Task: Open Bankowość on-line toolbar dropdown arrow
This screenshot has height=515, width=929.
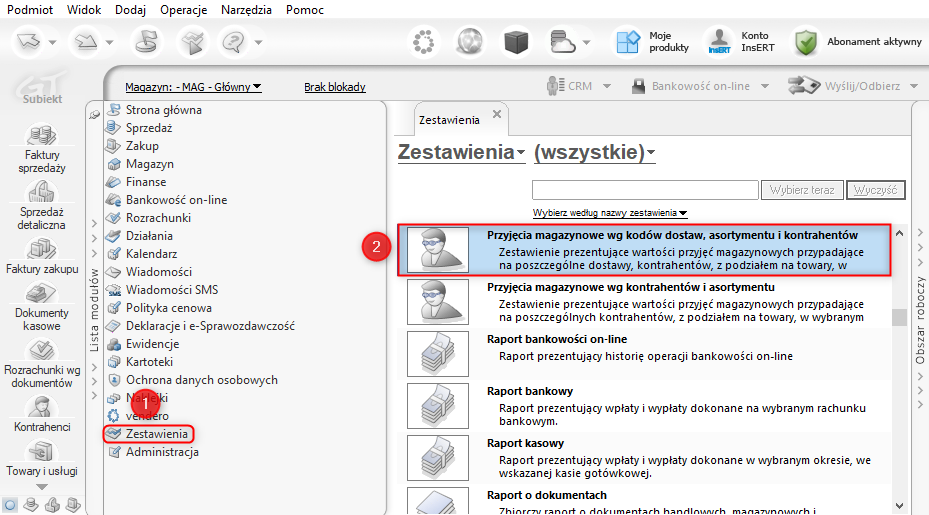Action: coord(765,87)
